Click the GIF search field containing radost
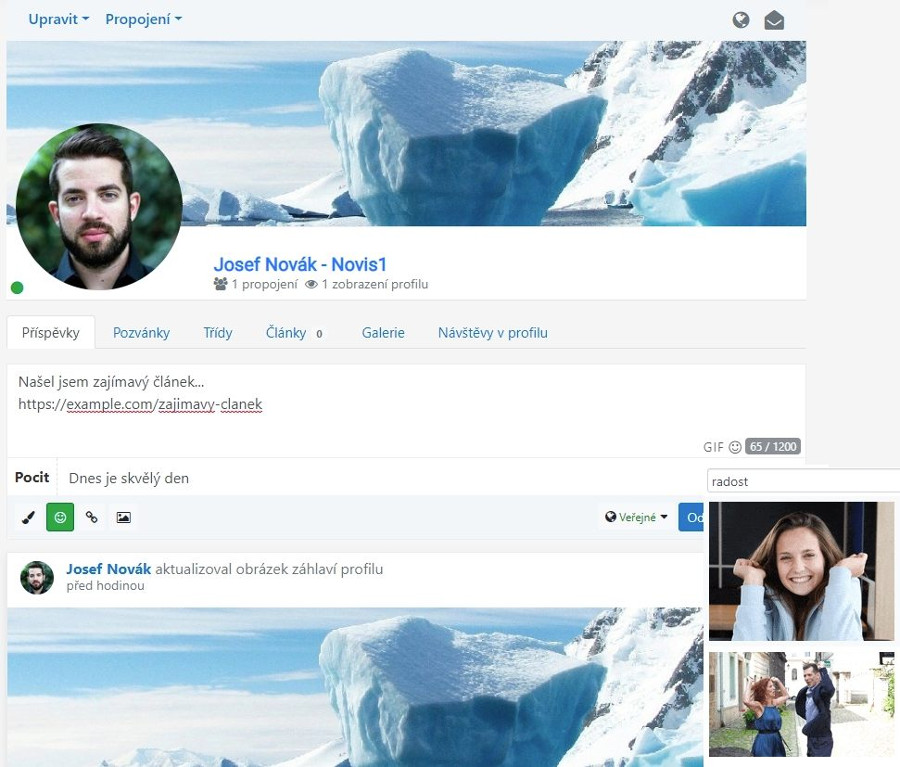This screenshot has height=767, width=900. (800, 481)
